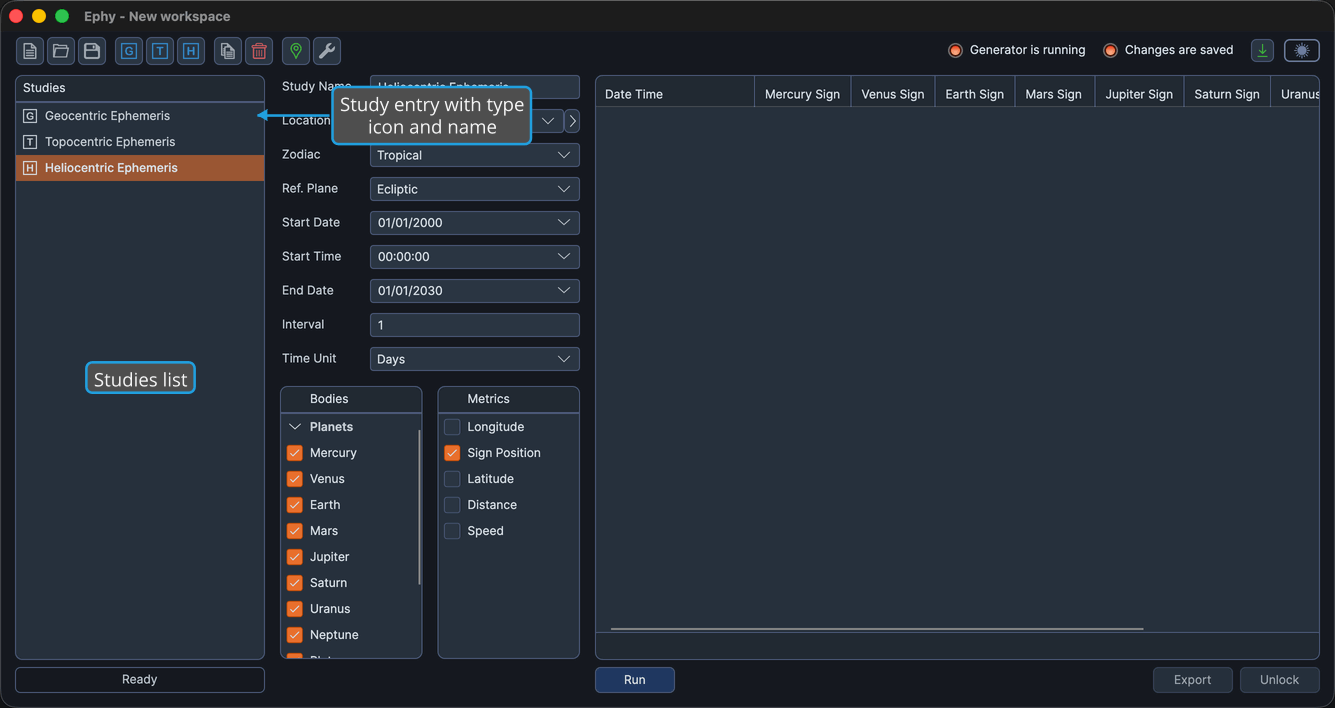
Task: Open settings with the wrench icon
Action: pyautogui.click(x=327, y=51)
